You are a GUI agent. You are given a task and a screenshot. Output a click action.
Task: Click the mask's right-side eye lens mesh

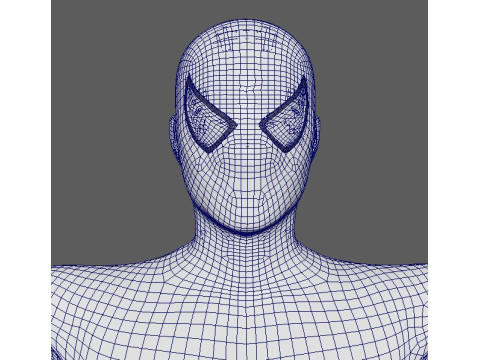click(x=284, y=114)
